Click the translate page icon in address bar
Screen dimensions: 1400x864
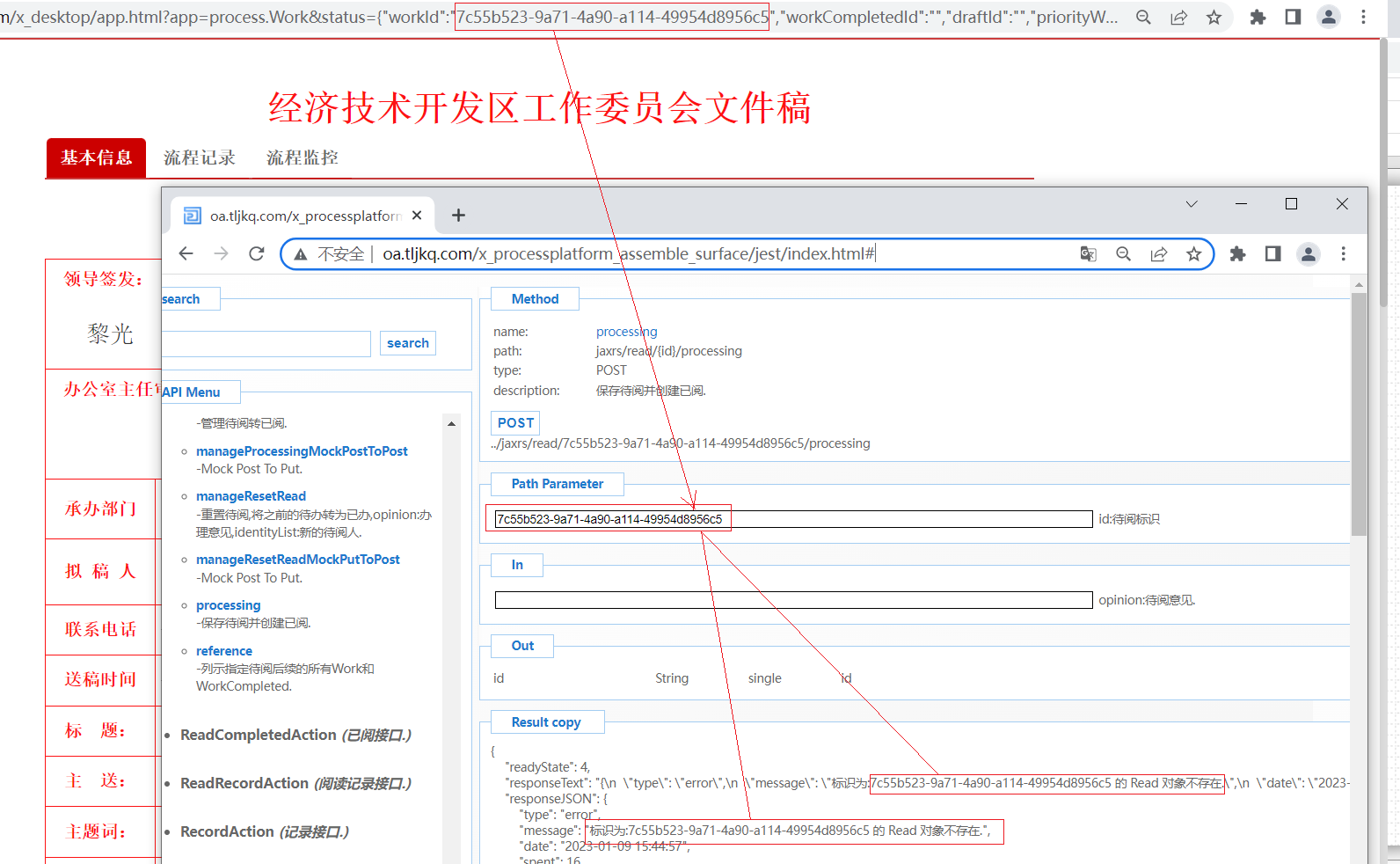pos(1088,254)
